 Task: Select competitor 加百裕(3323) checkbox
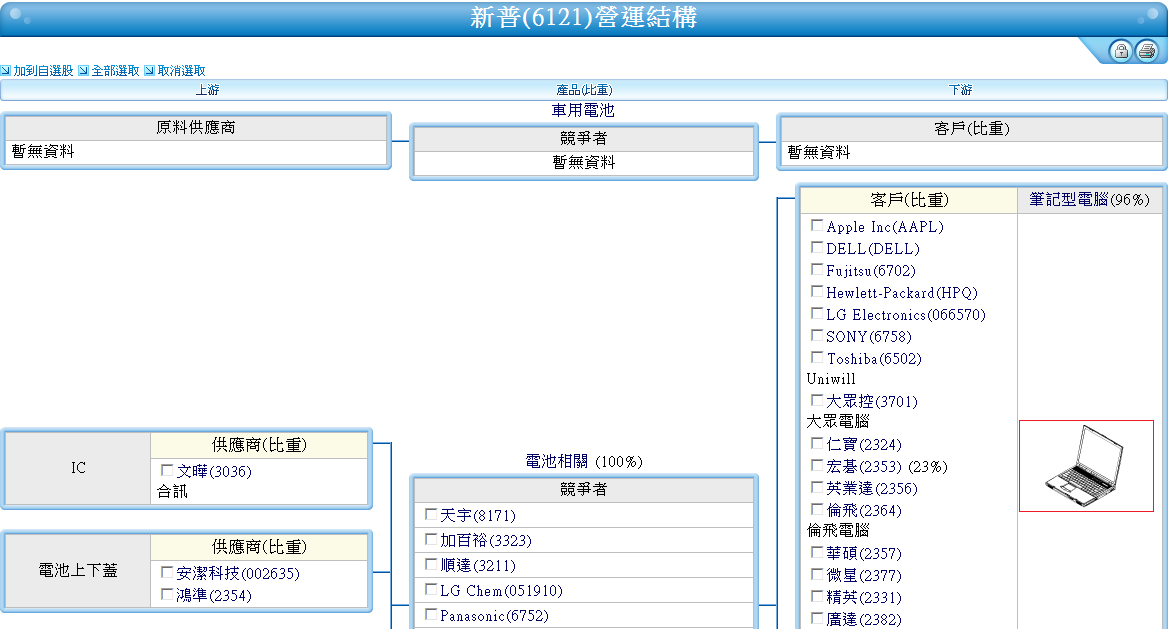click(431, 539)
